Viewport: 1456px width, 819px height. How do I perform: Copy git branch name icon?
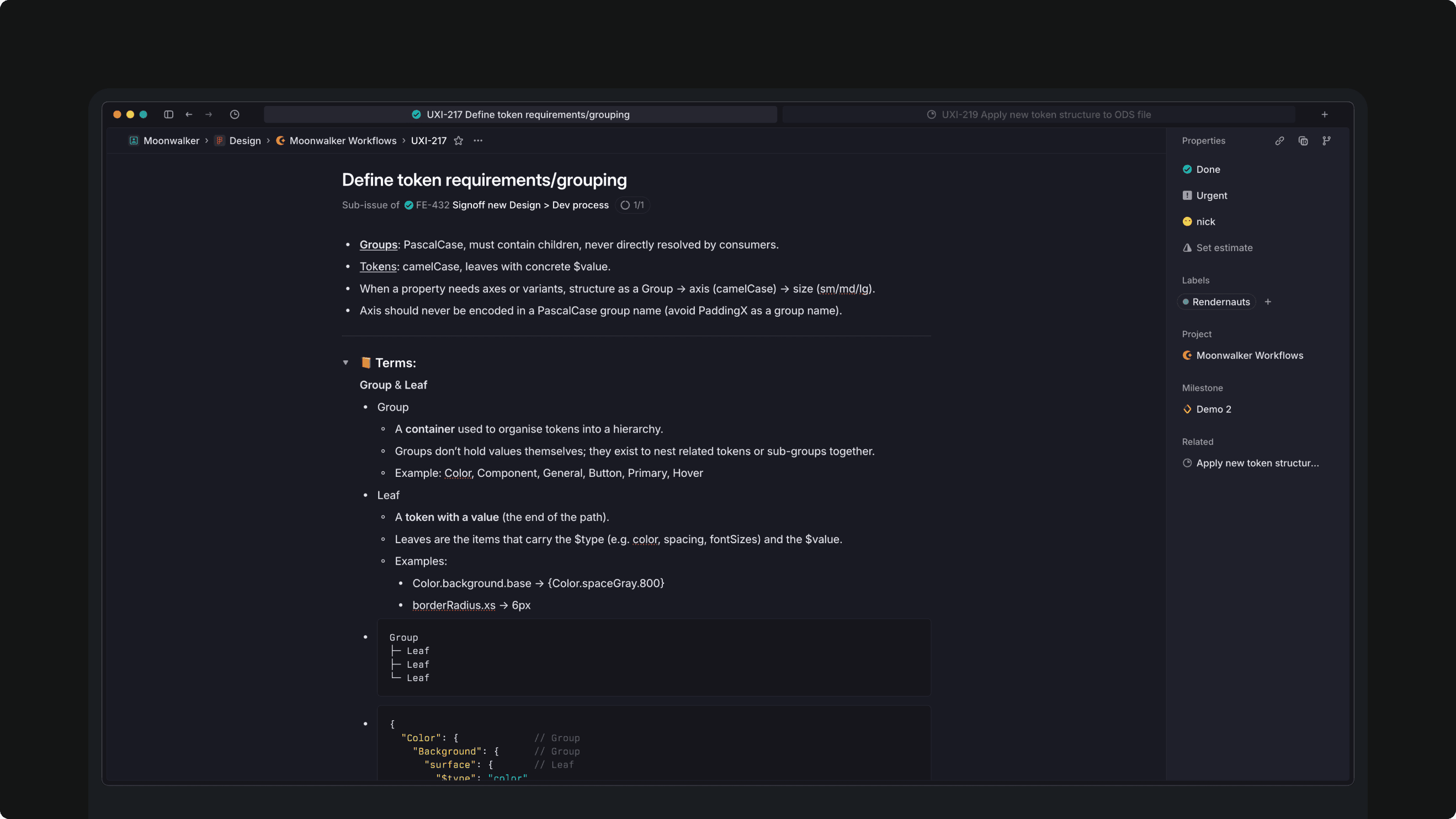click(x=1326, y=141)
